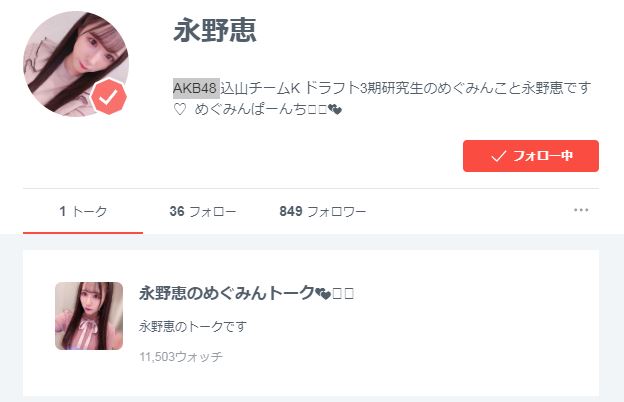Open 永野恵のめぐみんトーク title link
This screenshot has height=402, width=624.
246,293
